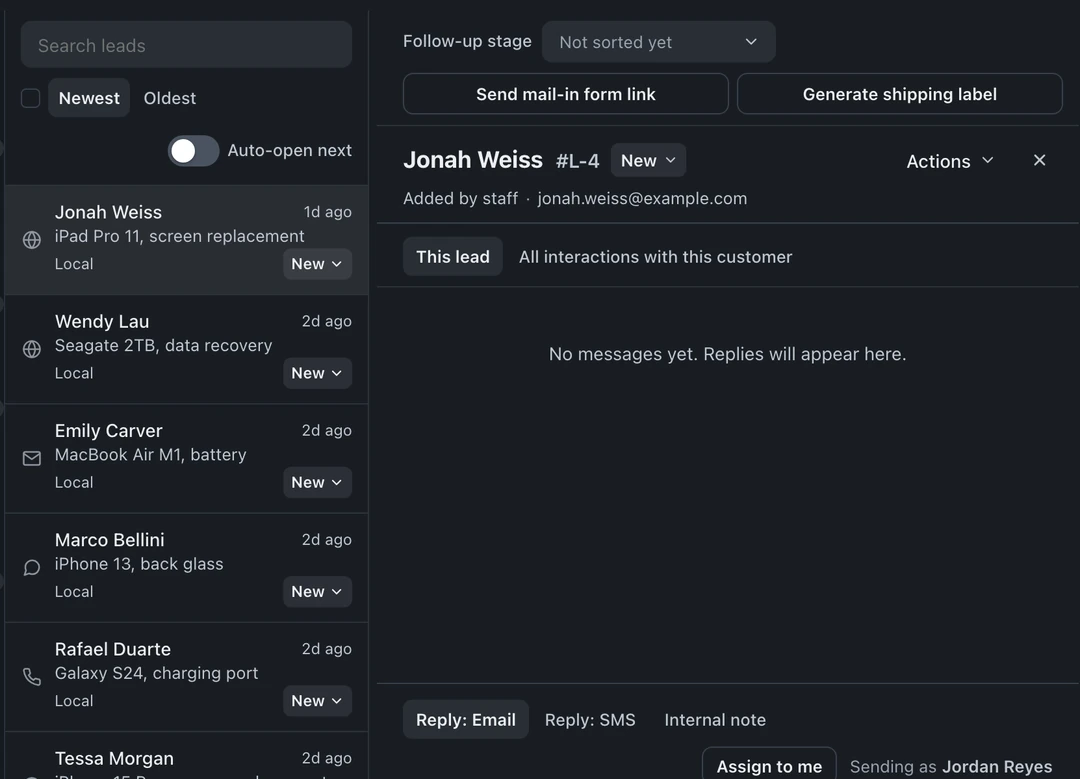Image resolution: width=1080 pixels, height=779 pixels.
Task: Click the envelope icon beside Emily Carver
Action: pyautogui.click(x=32, y=458)
